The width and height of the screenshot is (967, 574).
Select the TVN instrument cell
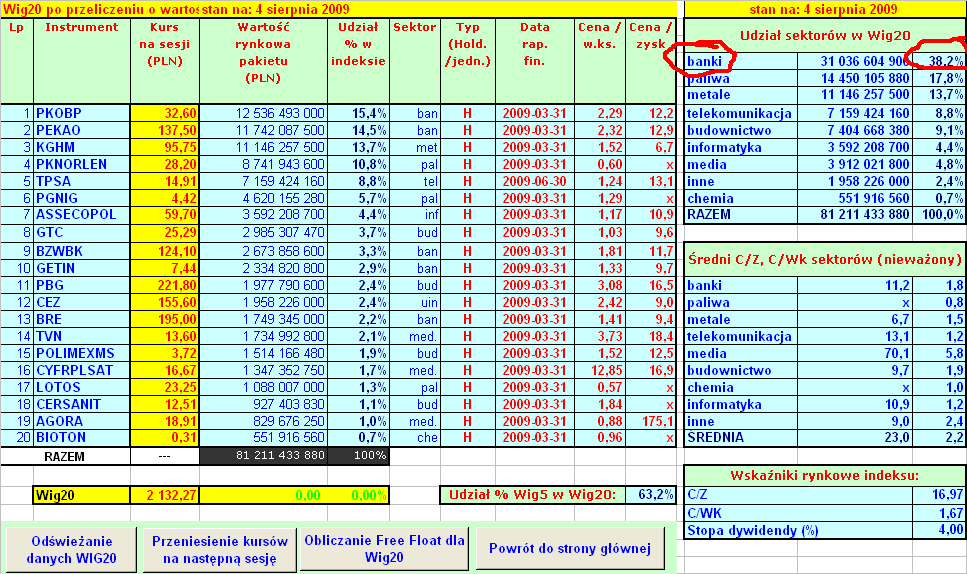[81, 336]
